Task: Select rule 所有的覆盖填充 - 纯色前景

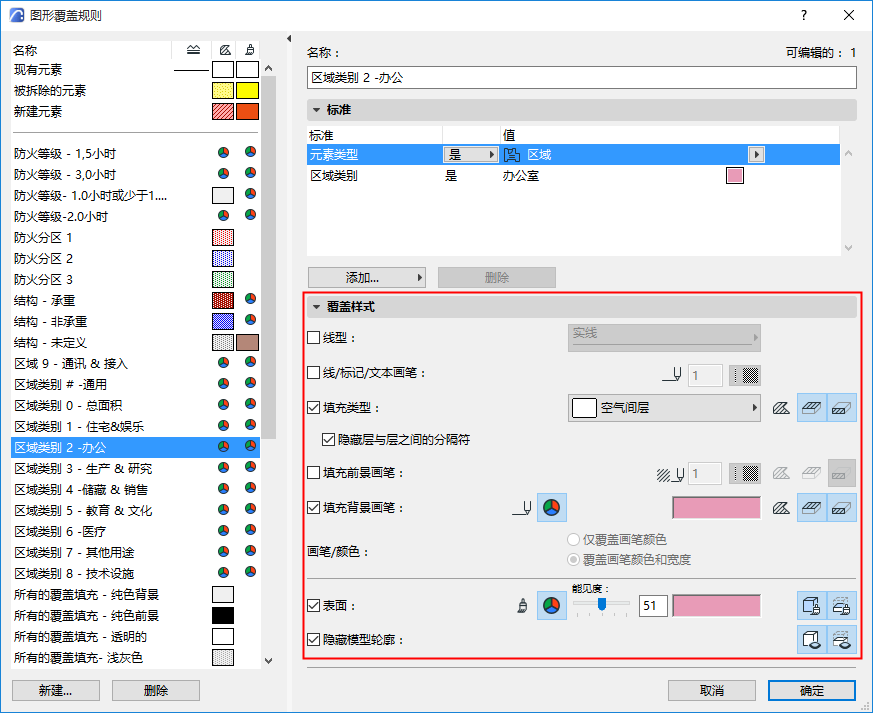Action: (135, 616)
